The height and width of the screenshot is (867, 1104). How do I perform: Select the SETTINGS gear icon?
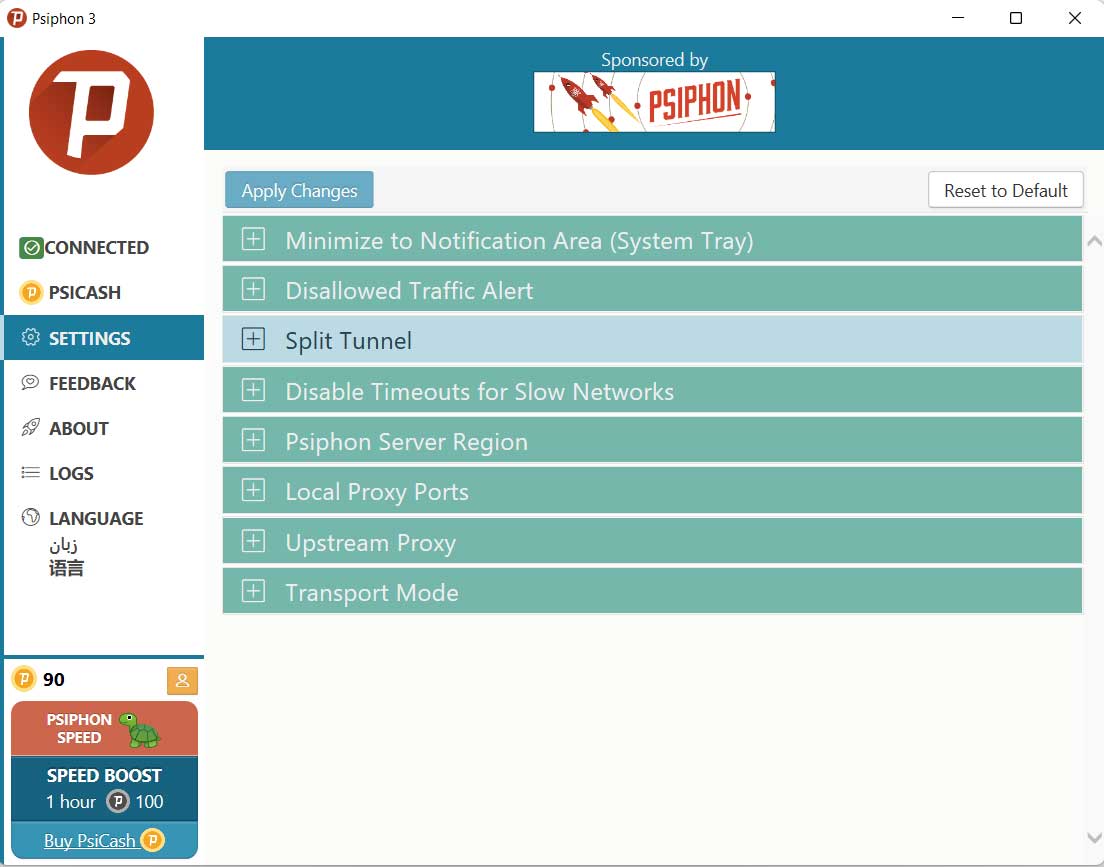click(29, 338)
